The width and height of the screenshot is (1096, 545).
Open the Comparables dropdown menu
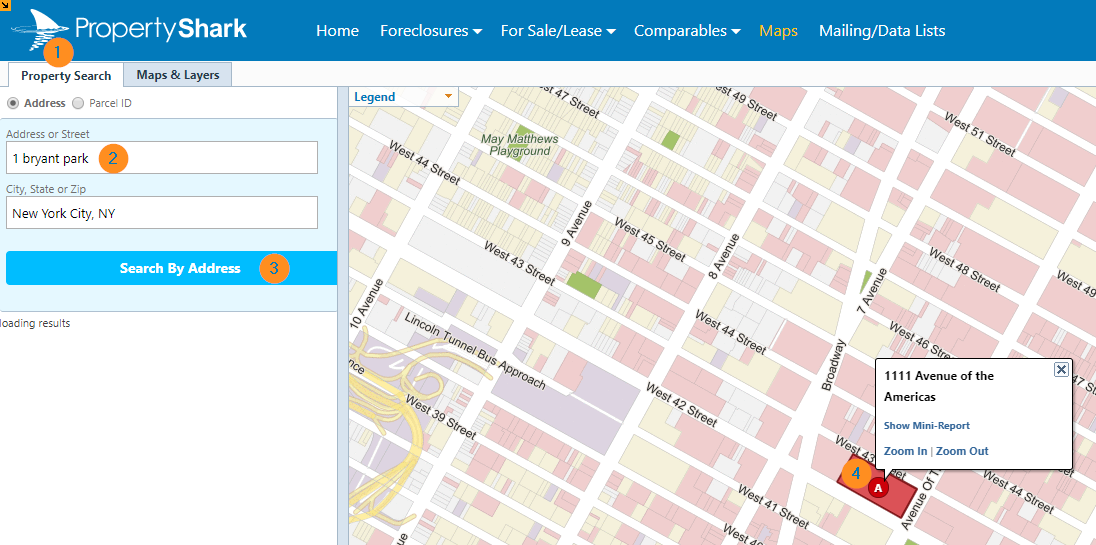(x=687, y=31)
